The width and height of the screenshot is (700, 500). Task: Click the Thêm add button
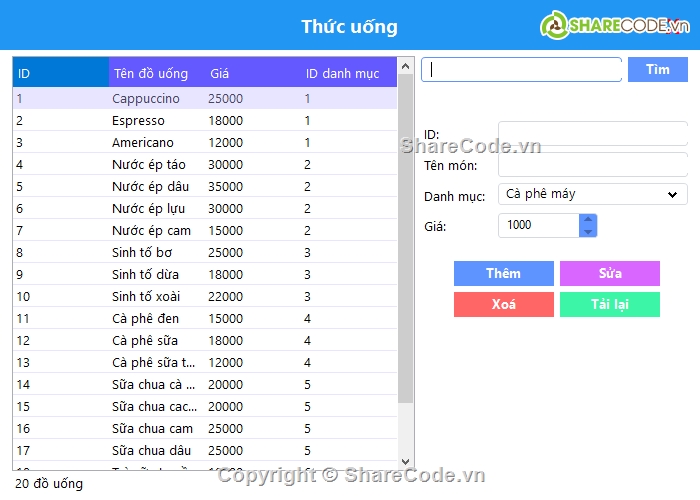(x=503, y=274)
